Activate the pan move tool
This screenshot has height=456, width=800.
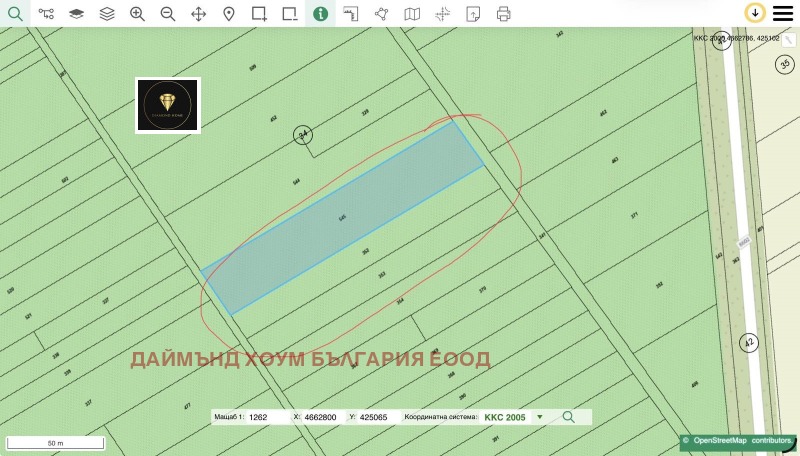click(x=198, y=14)
